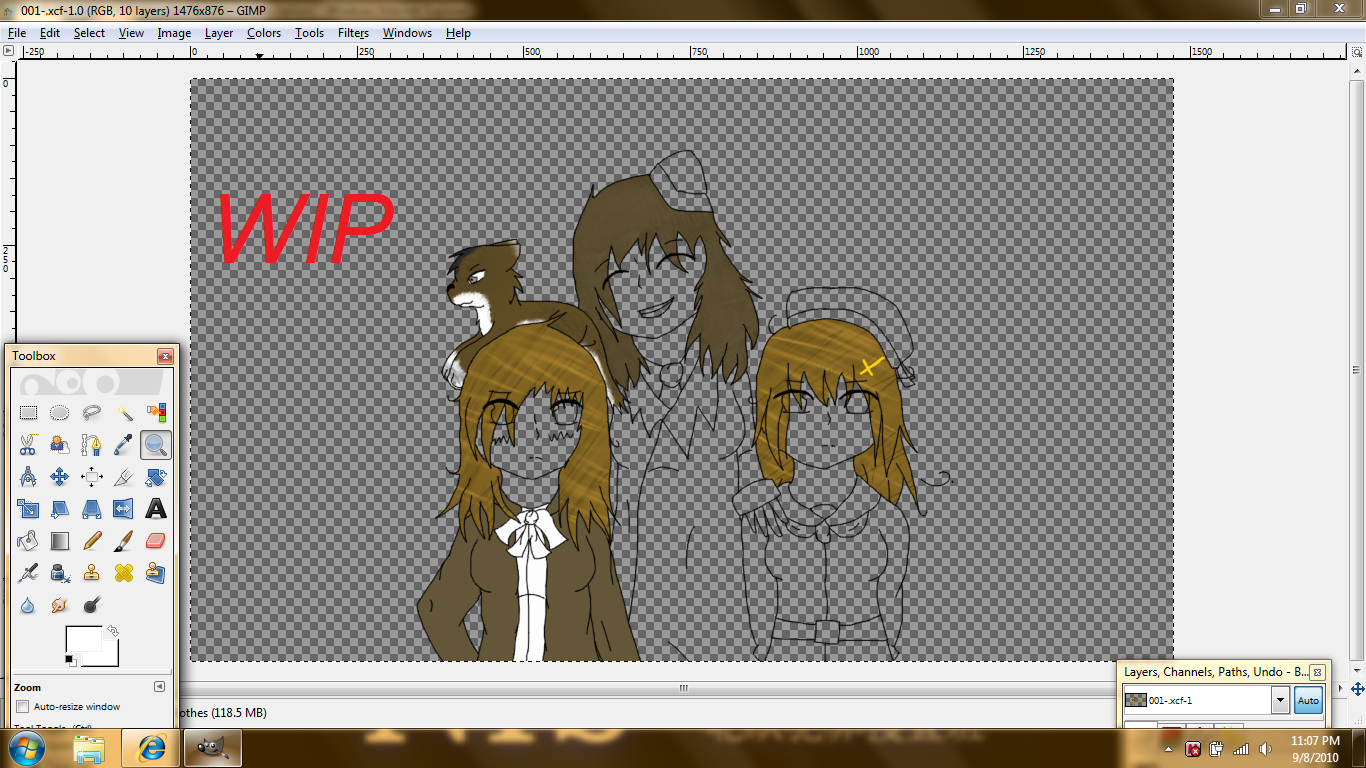
Task: Open Internet Explorer from taskbar
Action: pyautogui.click(x=151, y=748)
